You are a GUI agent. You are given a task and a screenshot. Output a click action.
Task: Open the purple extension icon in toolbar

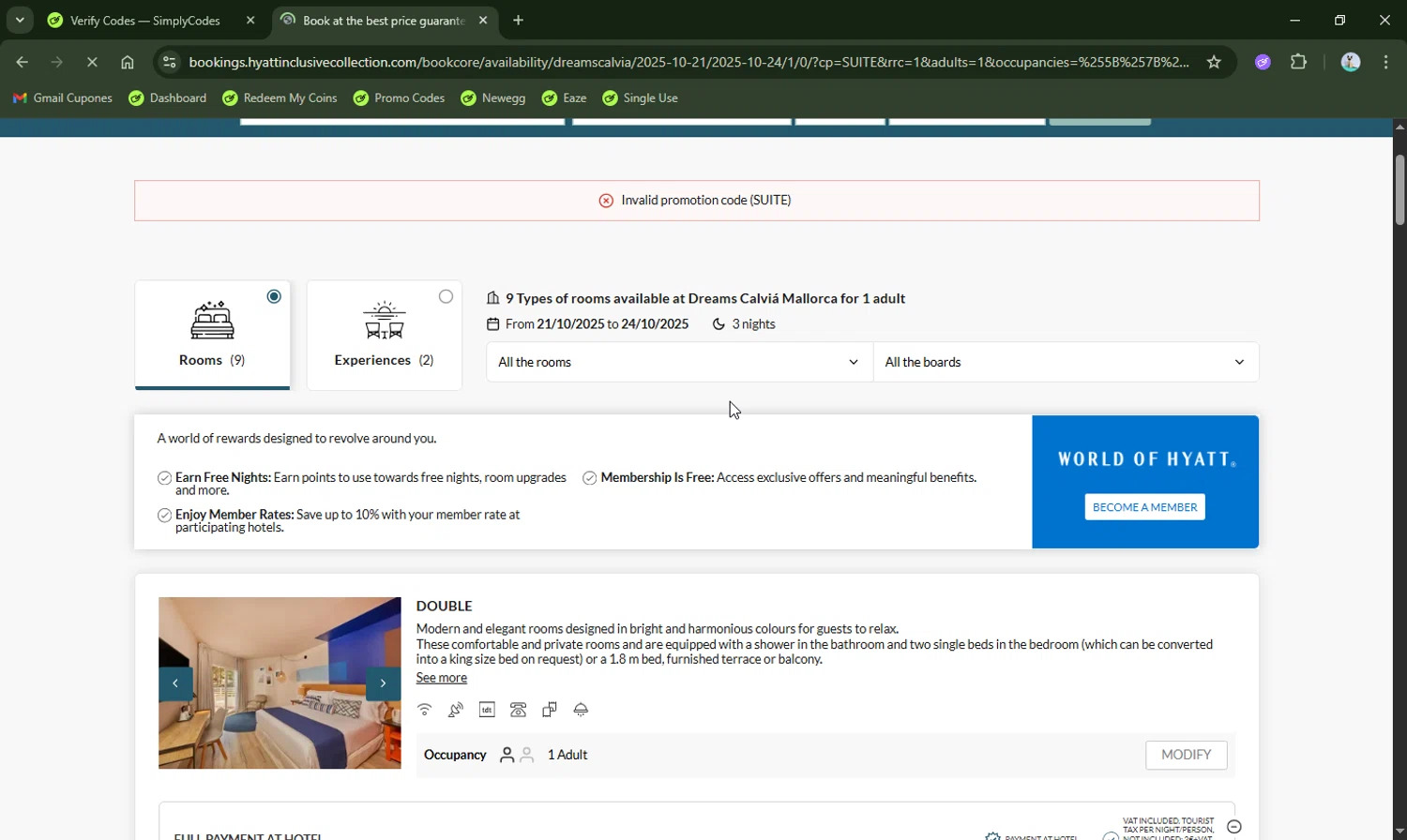1263,62
